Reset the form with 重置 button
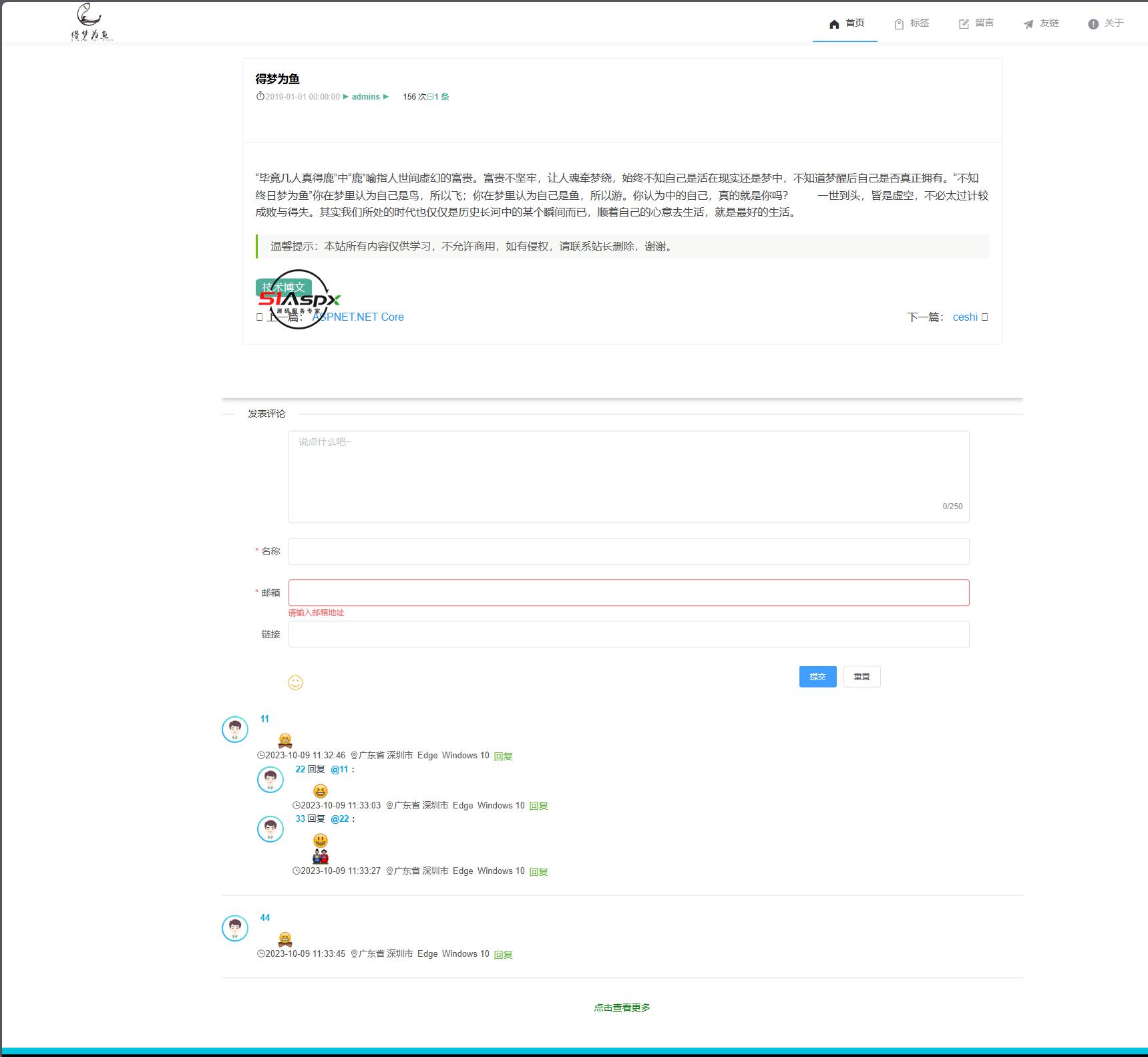This screenshot has height=1057, width=1148. tap(862, 677)
